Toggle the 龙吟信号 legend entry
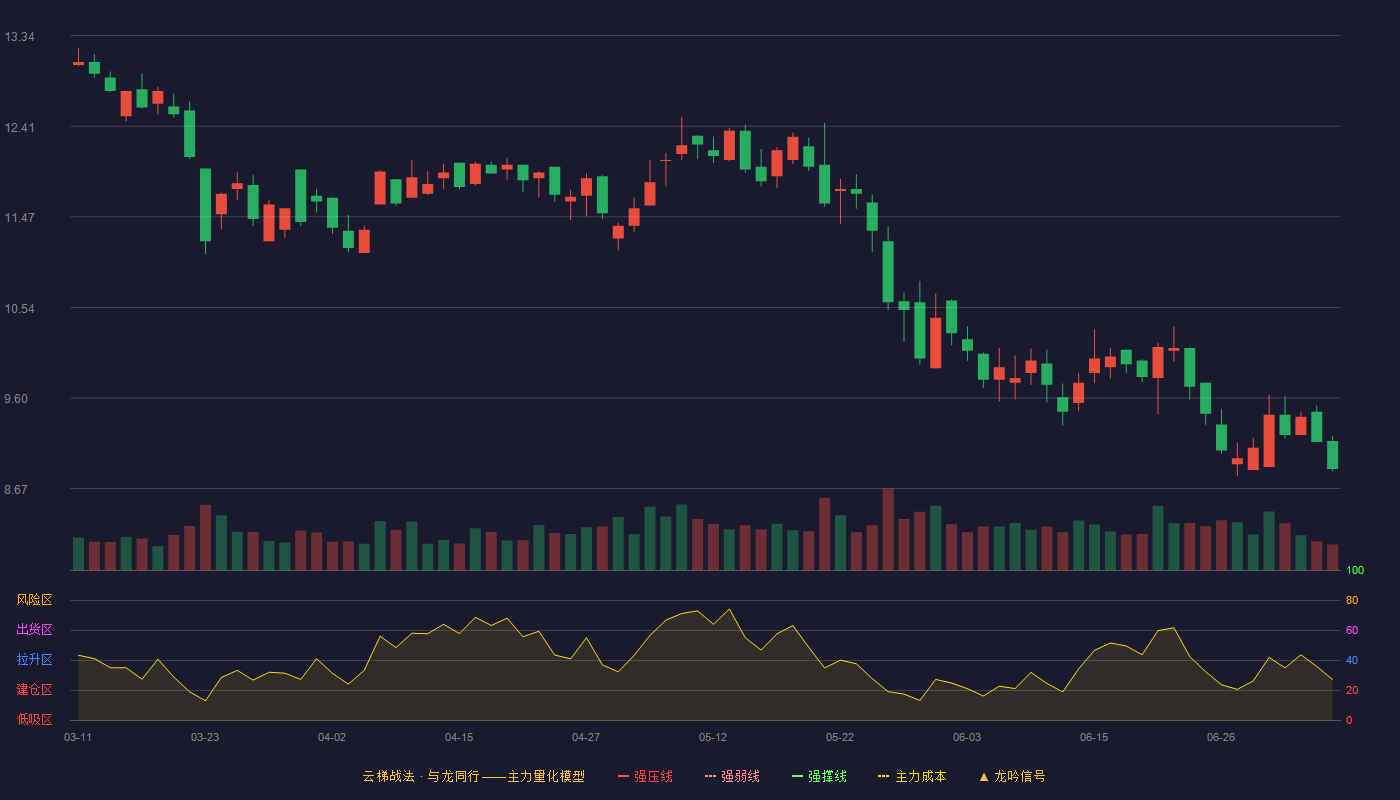1400x800 pixels. pyautogui.click(x=1012, y=776)
